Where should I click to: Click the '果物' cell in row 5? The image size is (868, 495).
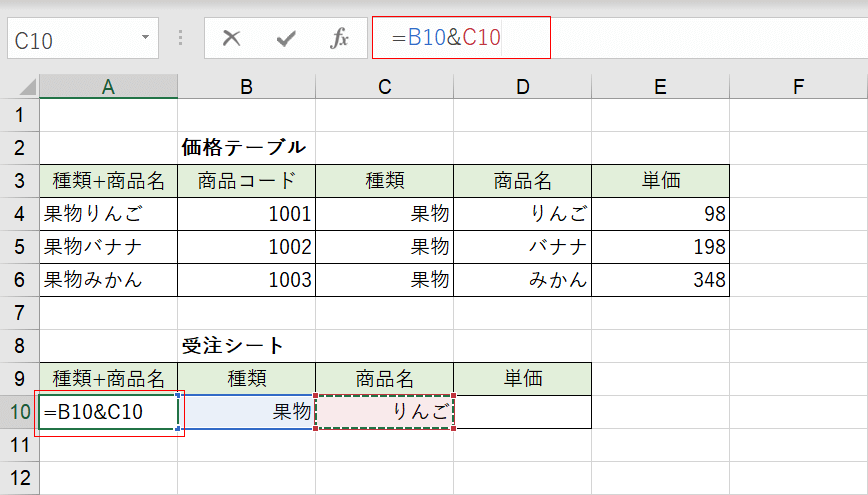(x=384, y=247)
